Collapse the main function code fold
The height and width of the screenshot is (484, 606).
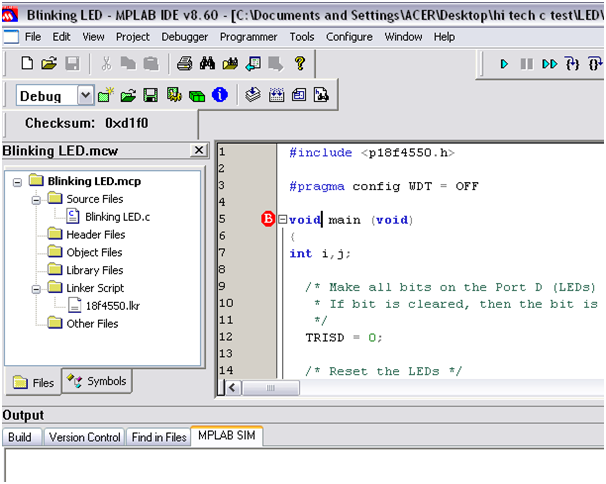pyautogui.click(x=283, y=220)
